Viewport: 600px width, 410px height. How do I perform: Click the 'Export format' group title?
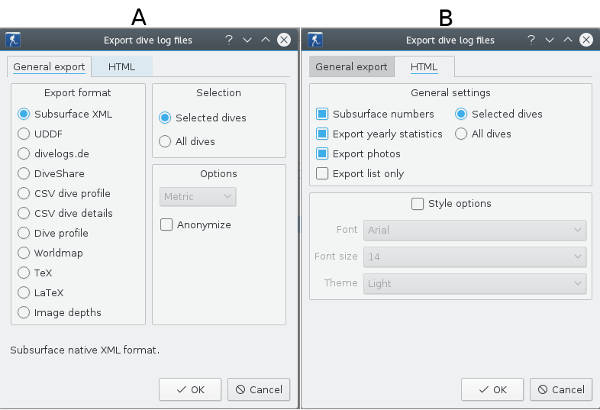pyautogui.click(x=78, y=93)
